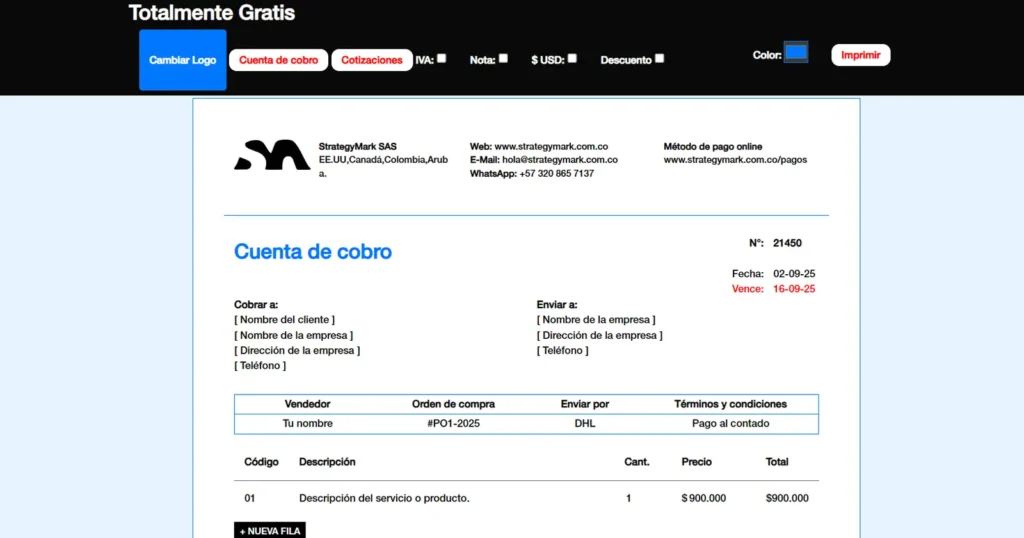Viewport: 1024px width, 538px height.
Task: Enable the IVA checkbox
Action: pyautogui.click(x=441, y=58)
